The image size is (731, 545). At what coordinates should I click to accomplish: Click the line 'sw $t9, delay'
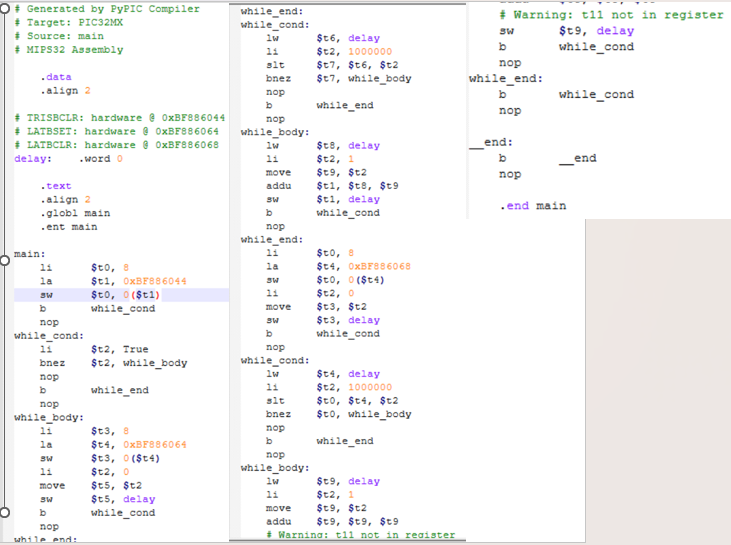click(566, 31)
